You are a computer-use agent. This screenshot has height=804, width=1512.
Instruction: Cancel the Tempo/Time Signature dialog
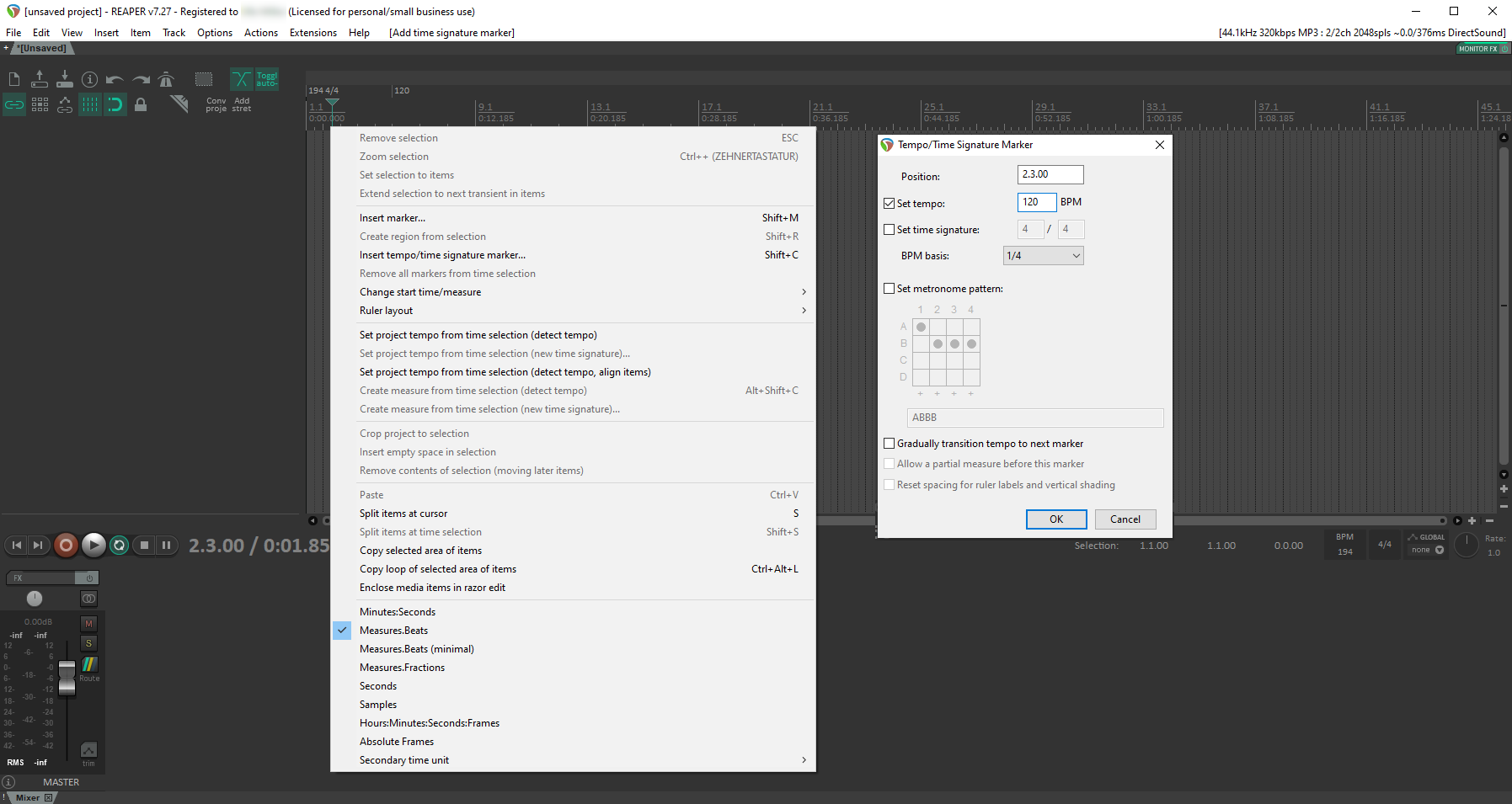coord(1125,519)
